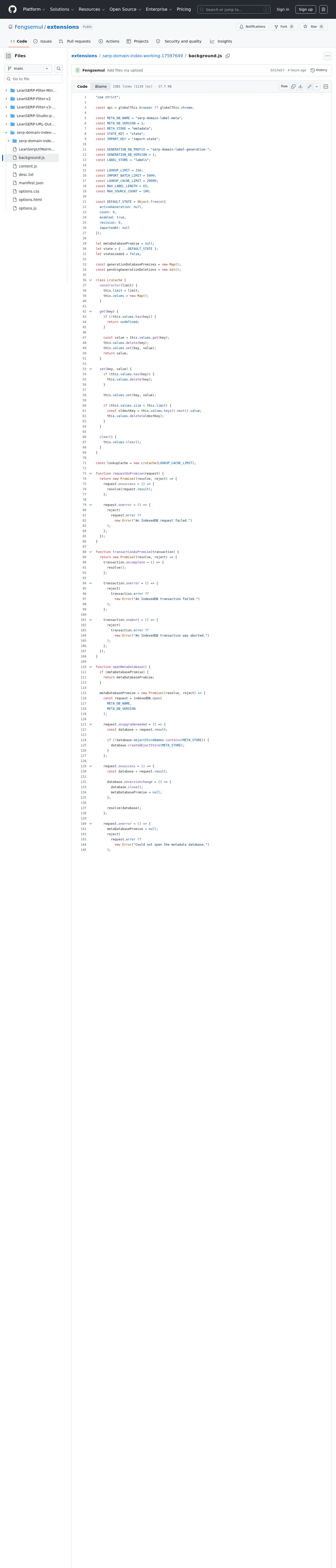The image size is (336, 1568).
Task: Click the Fork repository button
Action: (284, 27)
